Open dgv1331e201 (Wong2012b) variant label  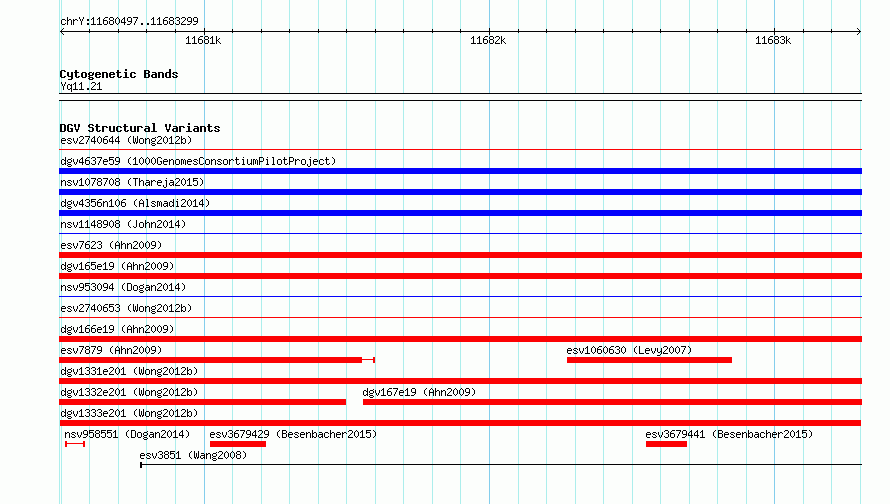pos(129,371)
